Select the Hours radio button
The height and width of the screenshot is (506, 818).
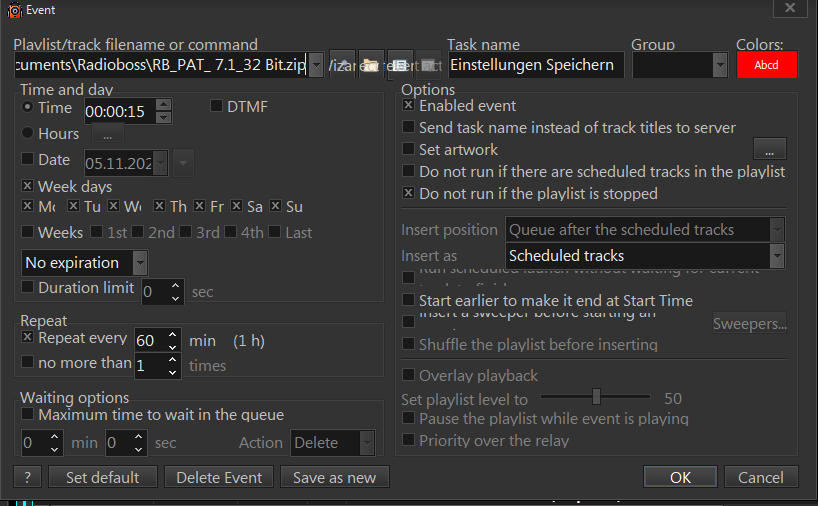click(x=28, y=133)
